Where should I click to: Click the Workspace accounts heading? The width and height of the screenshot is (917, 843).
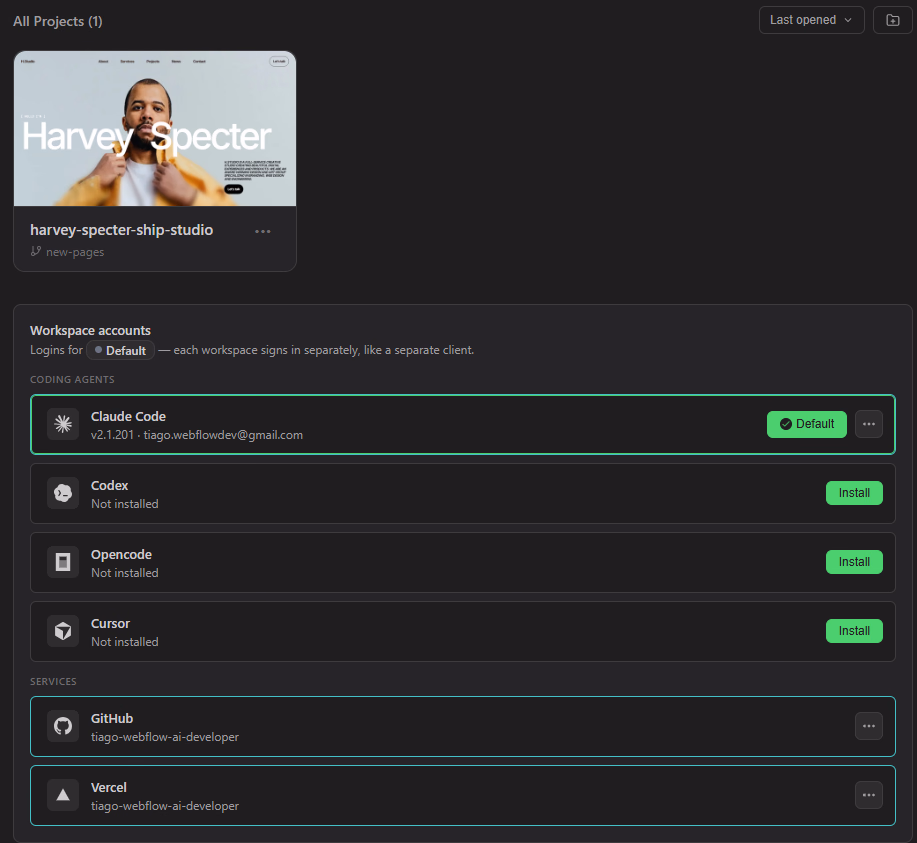point(90,331)
